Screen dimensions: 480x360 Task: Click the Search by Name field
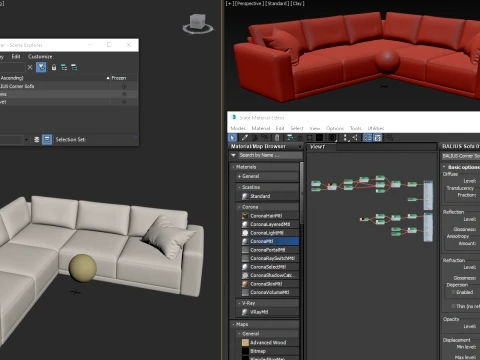270,155
